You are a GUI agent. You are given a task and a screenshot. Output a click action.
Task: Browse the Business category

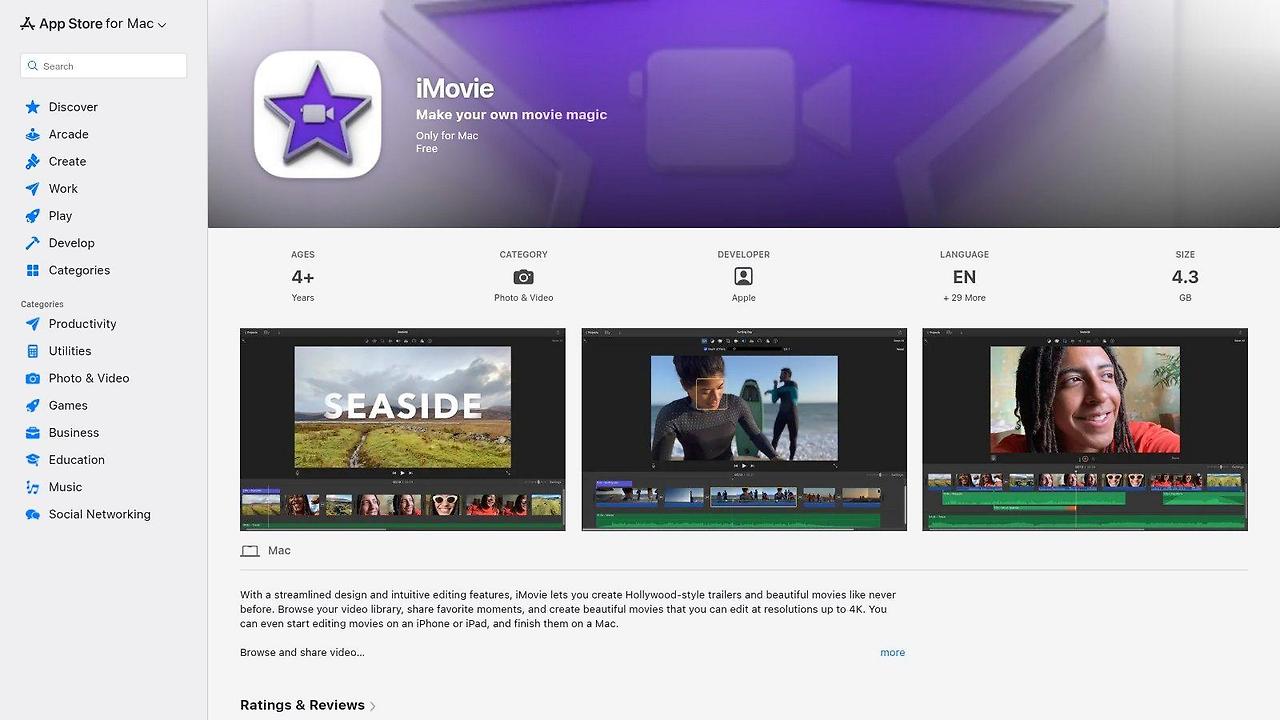pyautogui.click(x=74, y=433)
